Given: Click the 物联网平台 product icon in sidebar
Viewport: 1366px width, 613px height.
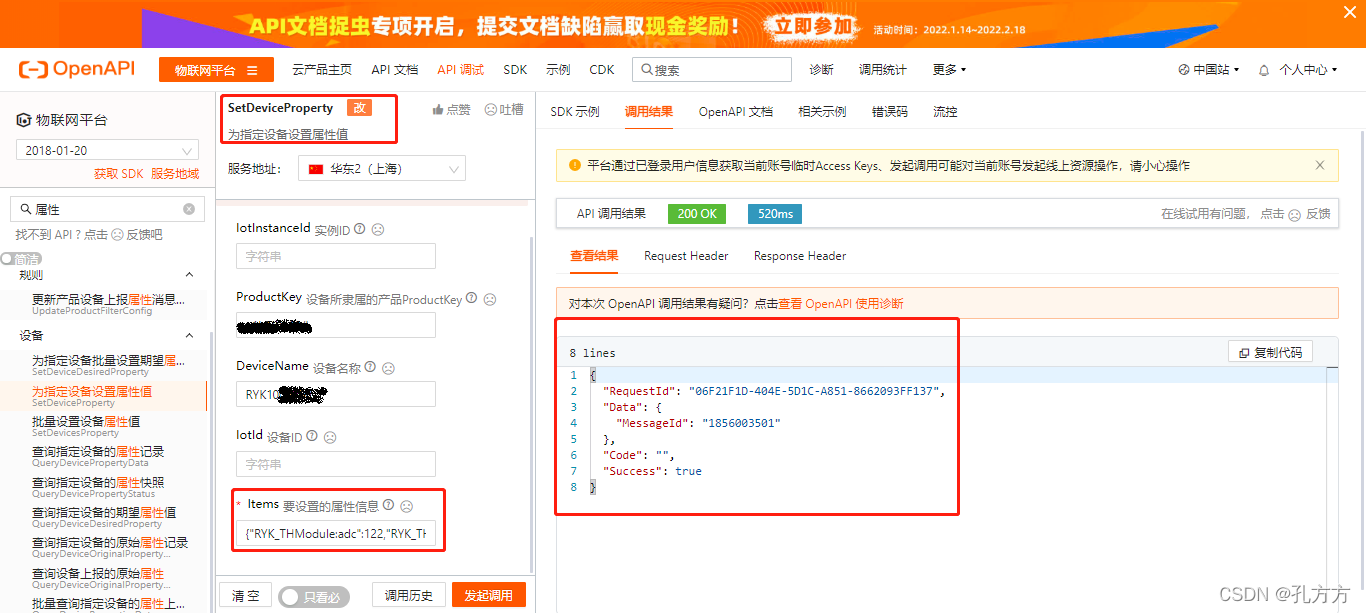Looking at the screenshot, I should click(x=24, y=121).
